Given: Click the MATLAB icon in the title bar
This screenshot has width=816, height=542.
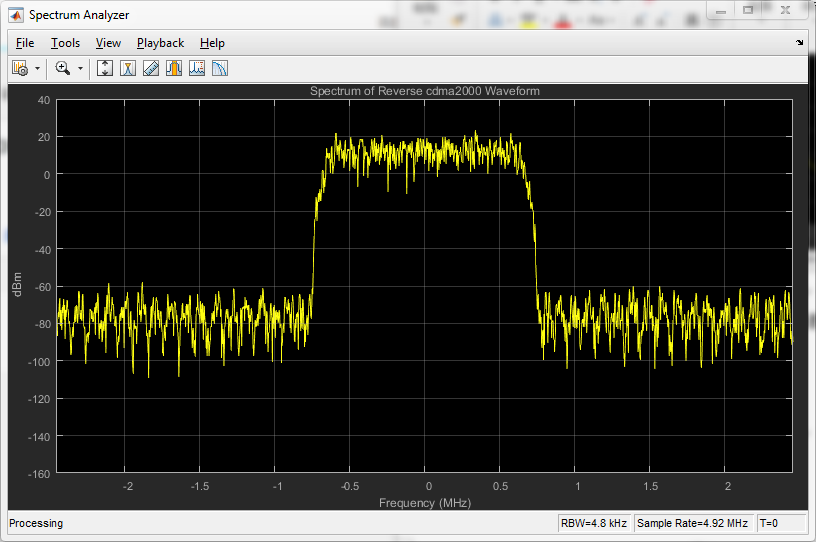Looking at the screenshot, I should (16, 15).
